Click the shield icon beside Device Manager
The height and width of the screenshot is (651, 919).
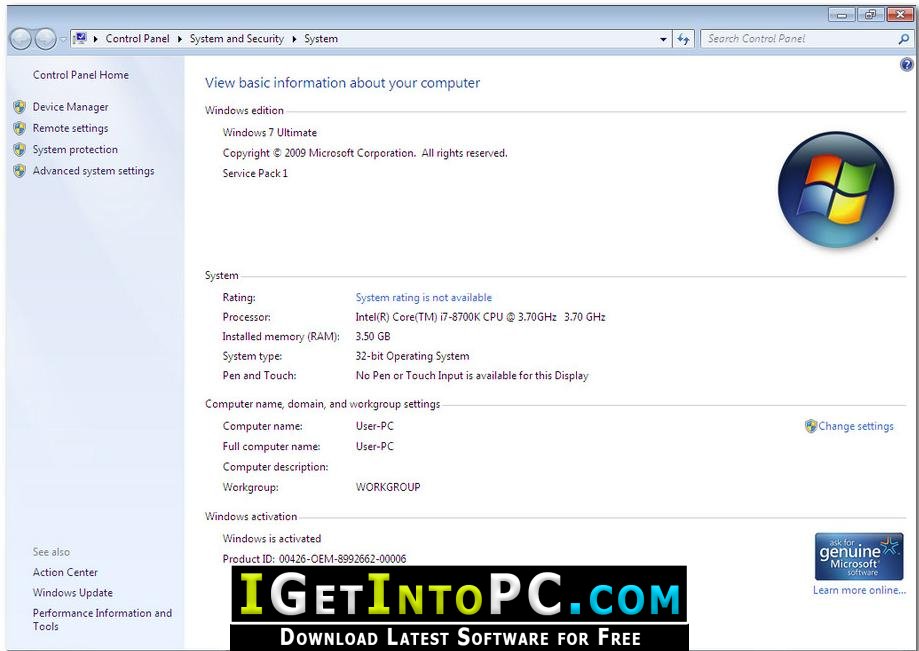(19, 107)
